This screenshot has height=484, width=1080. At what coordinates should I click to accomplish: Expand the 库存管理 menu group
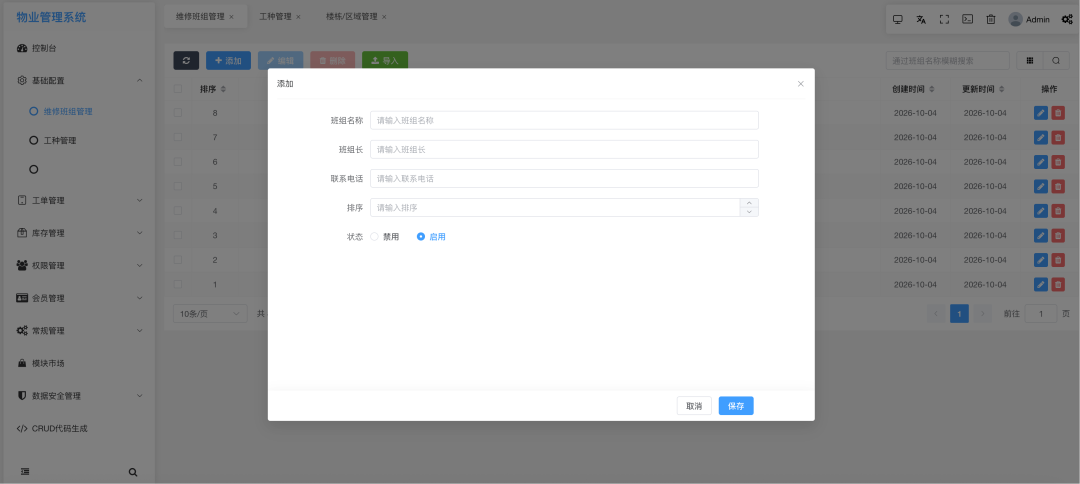click(81, 233)
